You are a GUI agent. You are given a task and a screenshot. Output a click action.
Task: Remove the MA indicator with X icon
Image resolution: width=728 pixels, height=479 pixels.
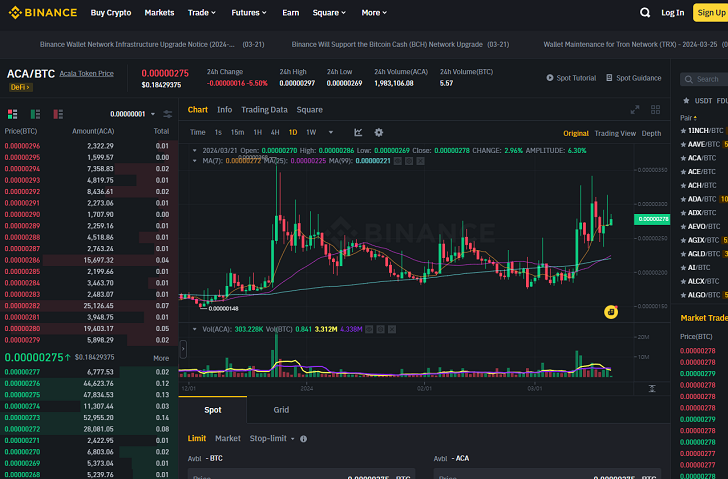(x=420, y=161)
